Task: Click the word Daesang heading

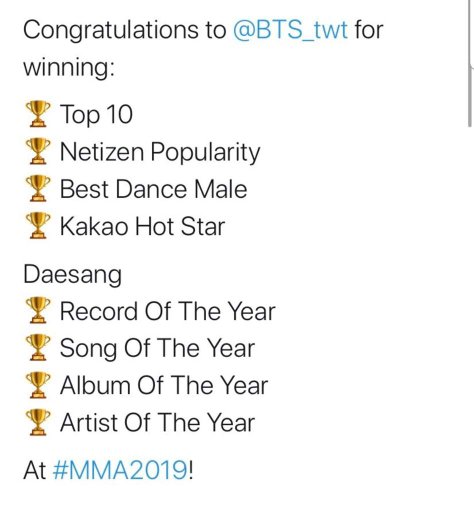Action: (72, 275)
